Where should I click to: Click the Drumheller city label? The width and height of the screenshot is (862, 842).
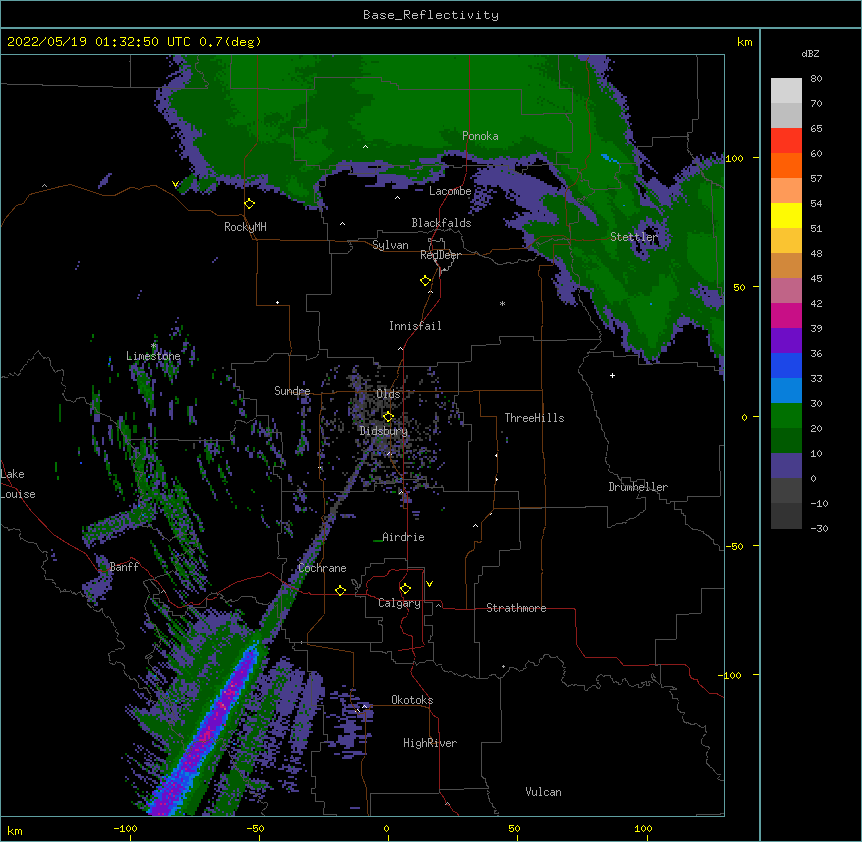tap(638, 487)
